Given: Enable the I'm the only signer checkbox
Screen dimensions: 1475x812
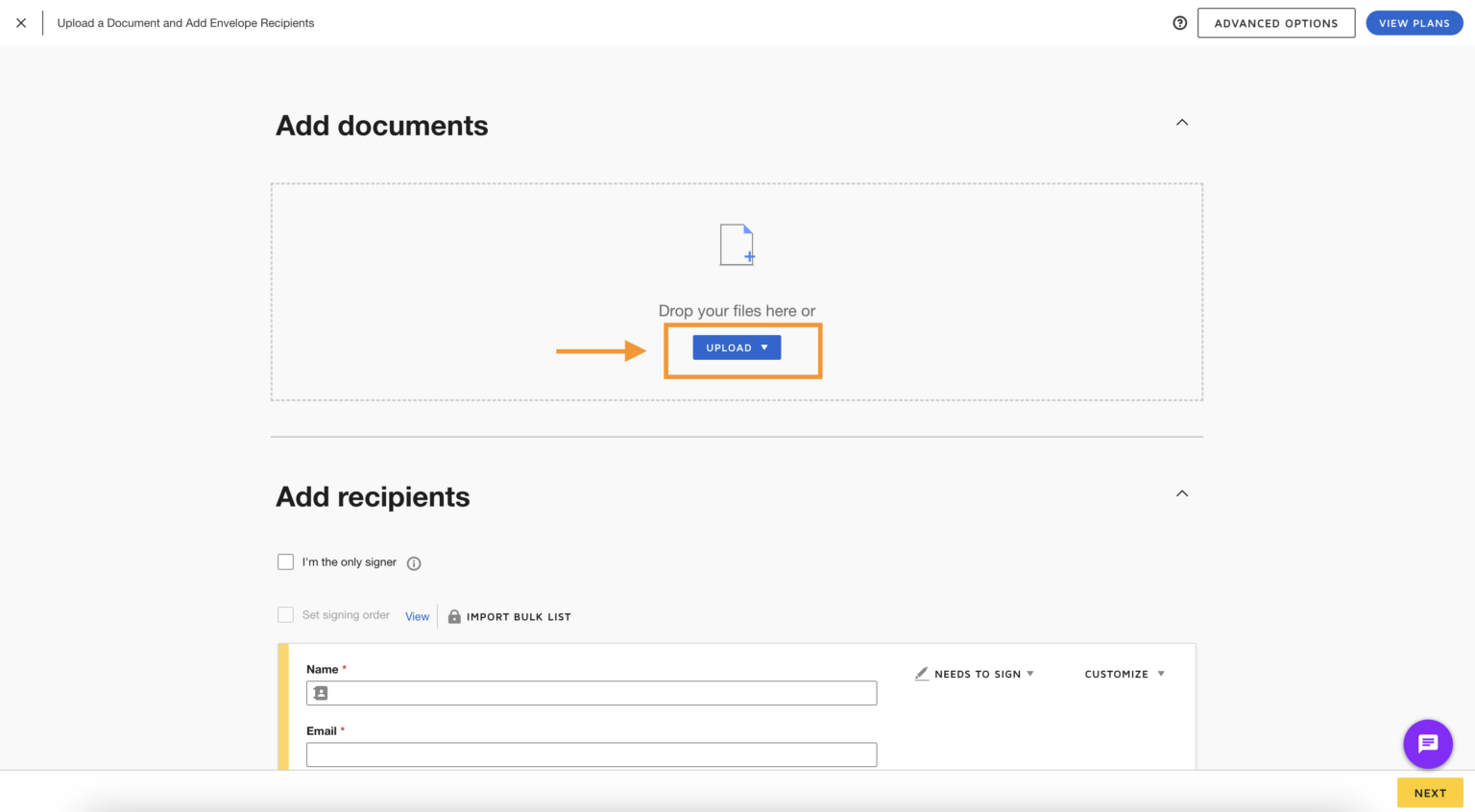Looking at the screenshot, I should [285, 561].
